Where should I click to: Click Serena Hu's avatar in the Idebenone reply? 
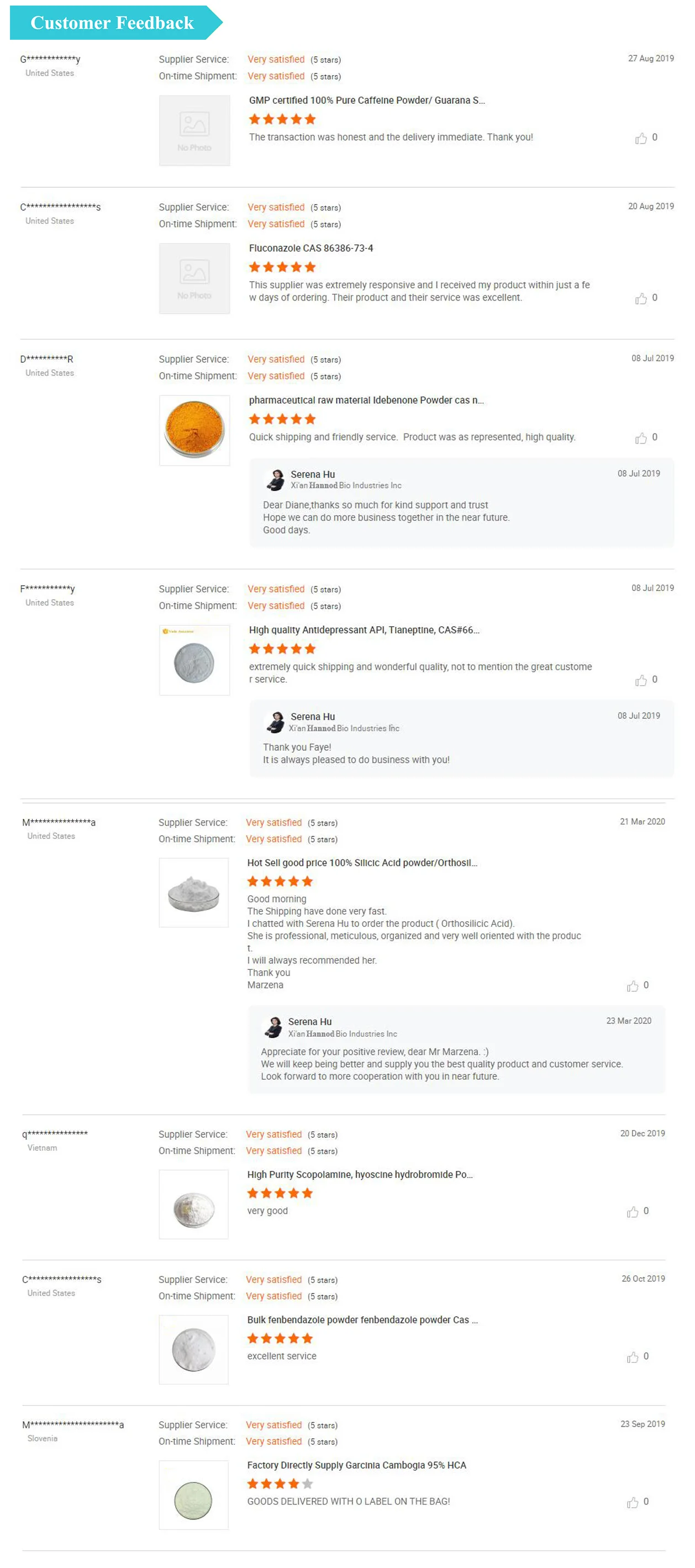coord(276,479)
